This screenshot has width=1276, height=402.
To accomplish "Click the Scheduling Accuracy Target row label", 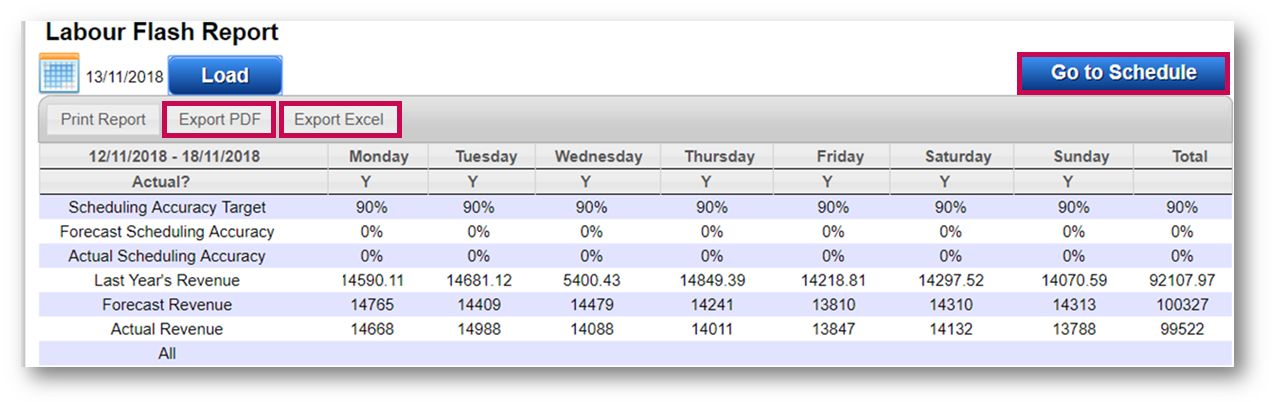I will [167, 208].
